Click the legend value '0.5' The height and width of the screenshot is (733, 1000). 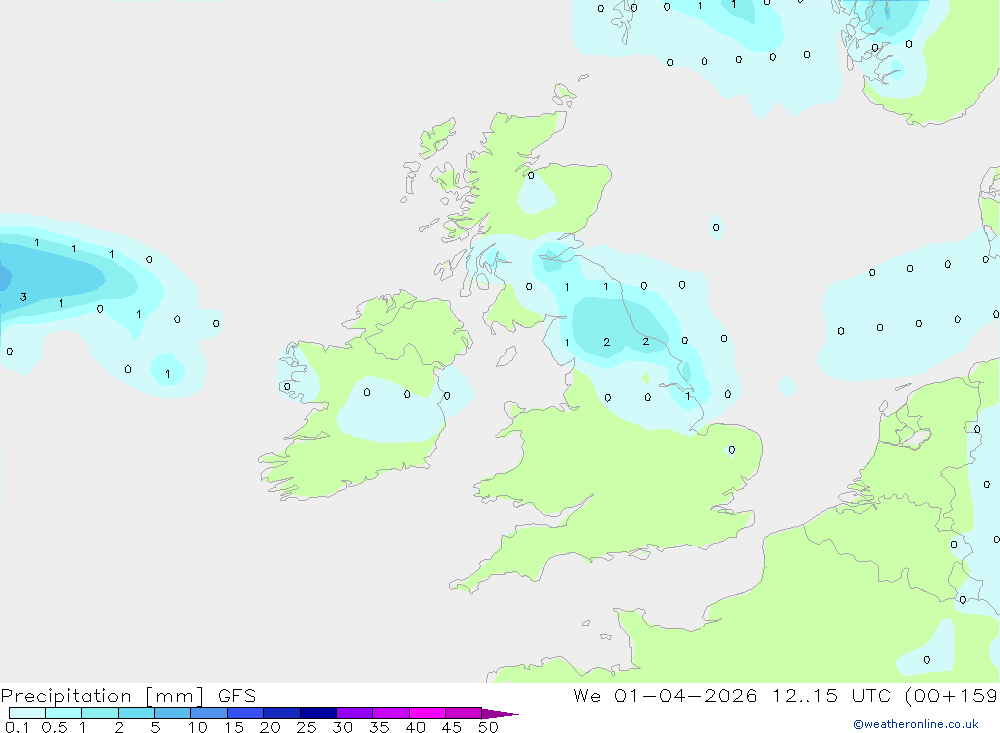point(54,727)
